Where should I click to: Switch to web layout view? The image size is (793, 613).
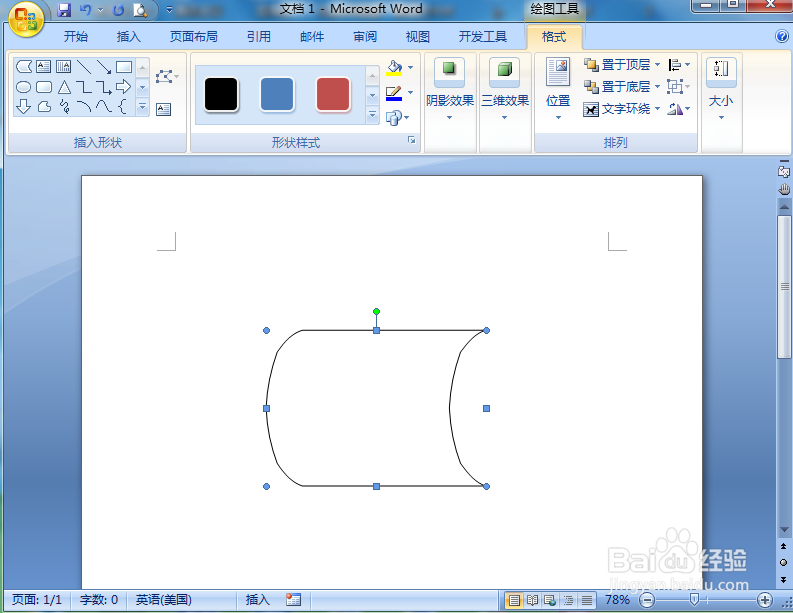(x=550, y=600)
